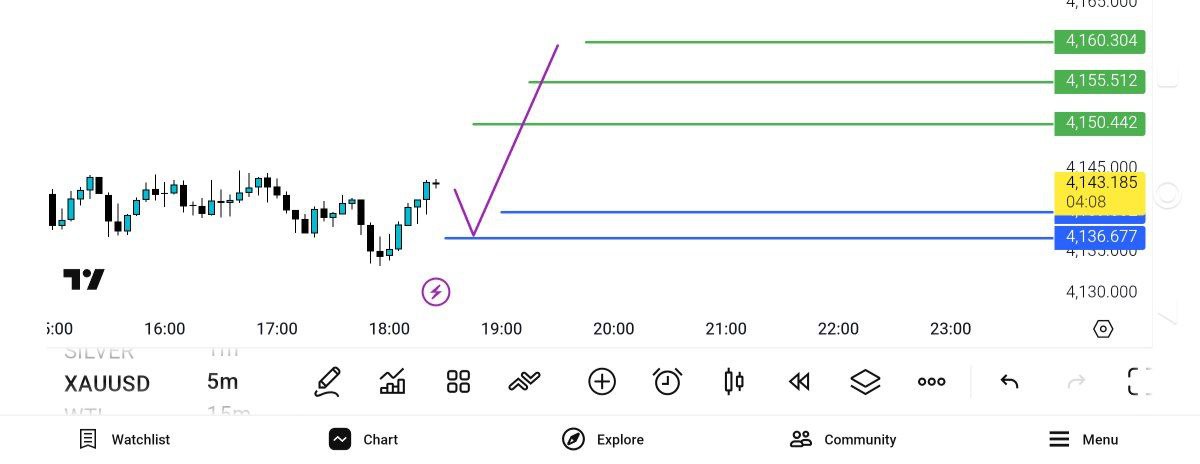The height and width of the screenshot is (464, 1200).
Task: Open the three-dots more options menu
Action: (931, 381)
